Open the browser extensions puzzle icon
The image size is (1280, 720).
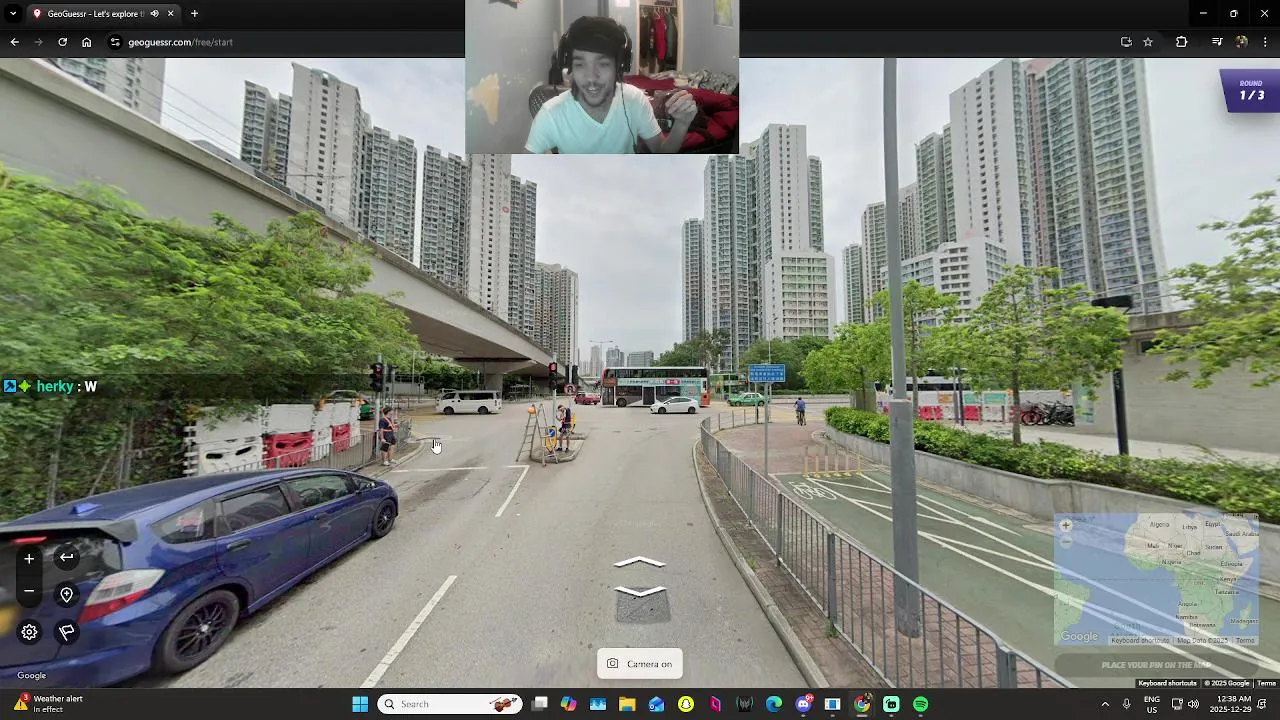tap(1181, 42)
